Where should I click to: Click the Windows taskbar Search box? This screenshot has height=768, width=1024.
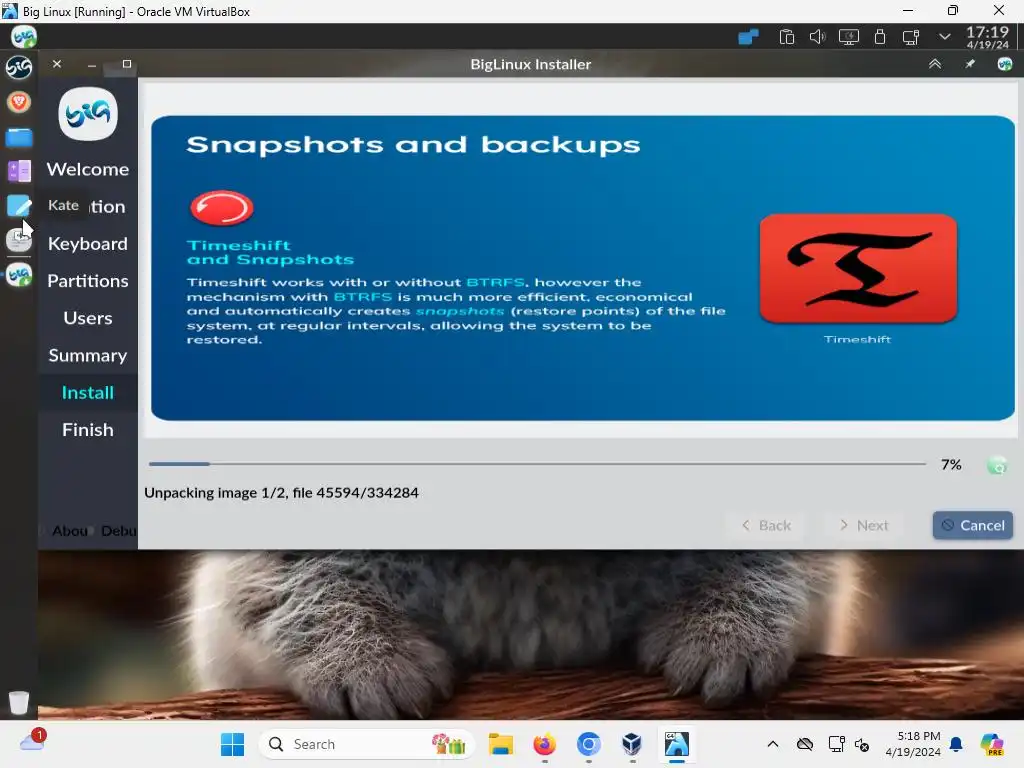[366, 744]
